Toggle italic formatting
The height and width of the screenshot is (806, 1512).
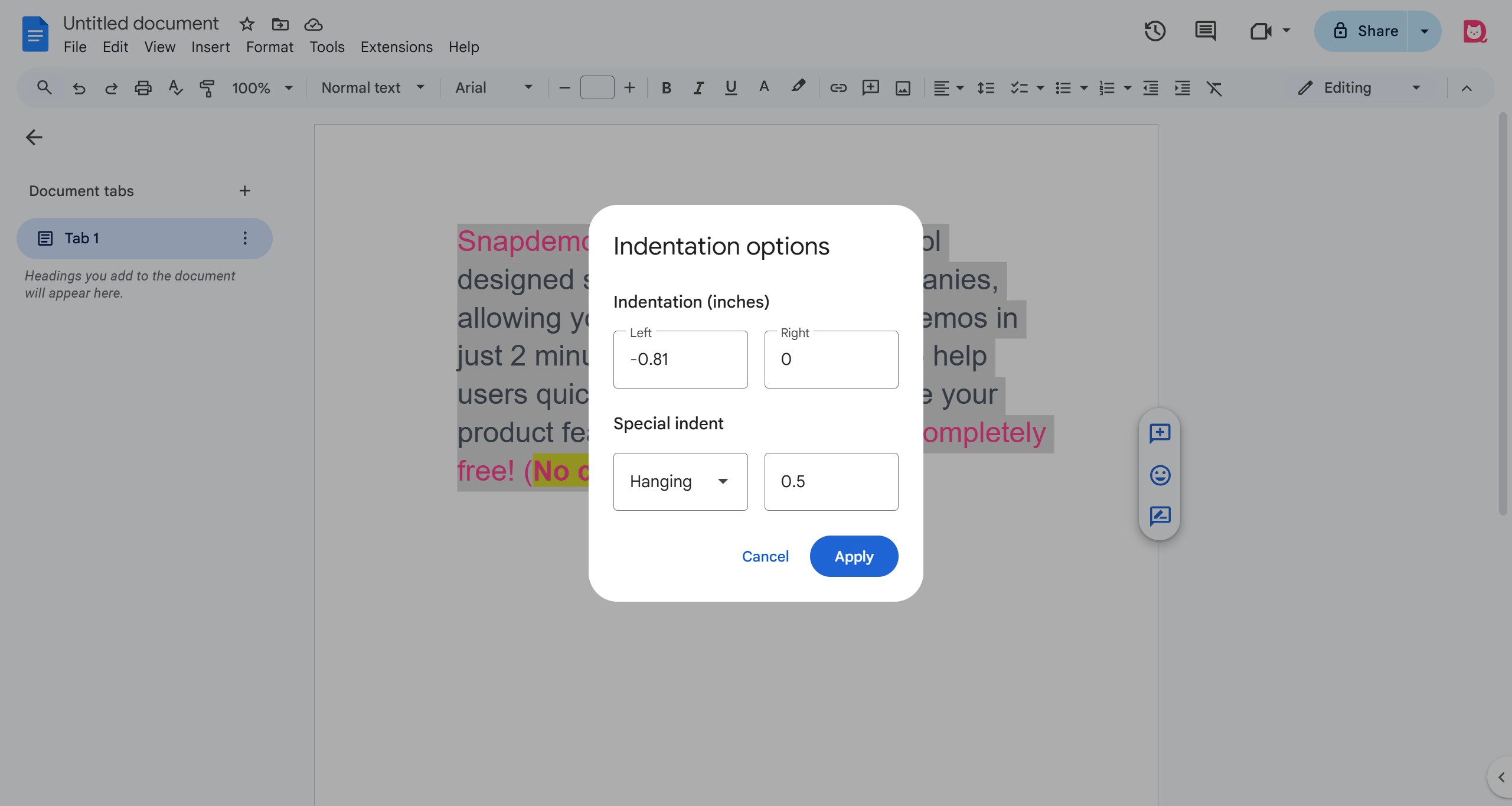pos(698,88)
